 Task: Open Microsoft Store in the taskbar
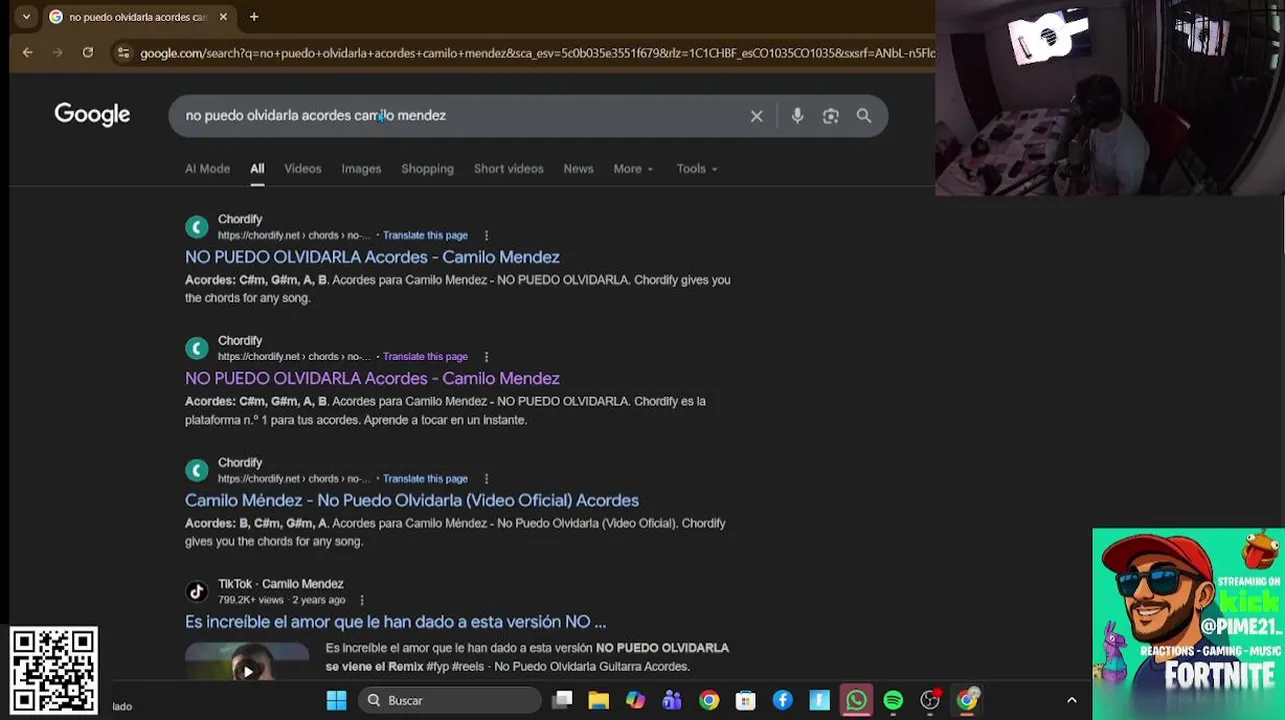point(746,700)
